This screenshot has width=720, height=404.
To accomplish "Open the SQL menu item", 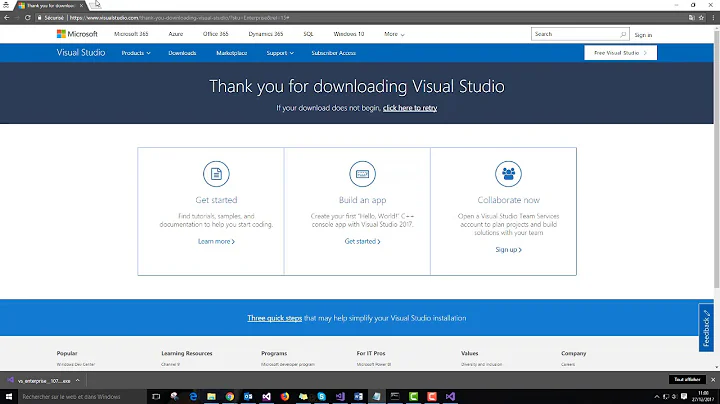I will tap(308, 34).
